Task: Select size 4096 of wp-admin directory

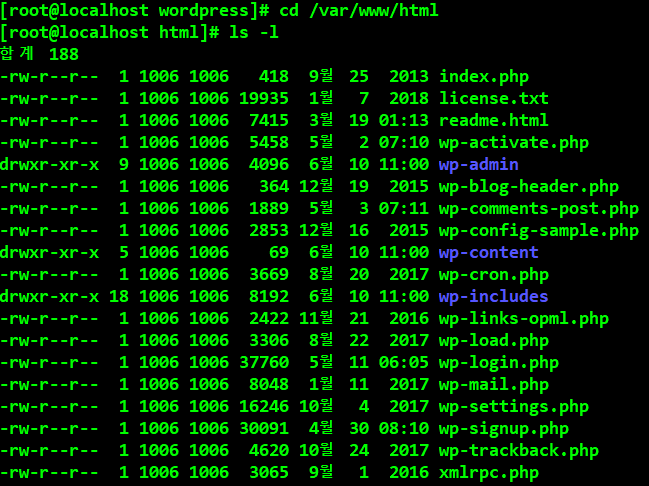Action: [269, 165]
